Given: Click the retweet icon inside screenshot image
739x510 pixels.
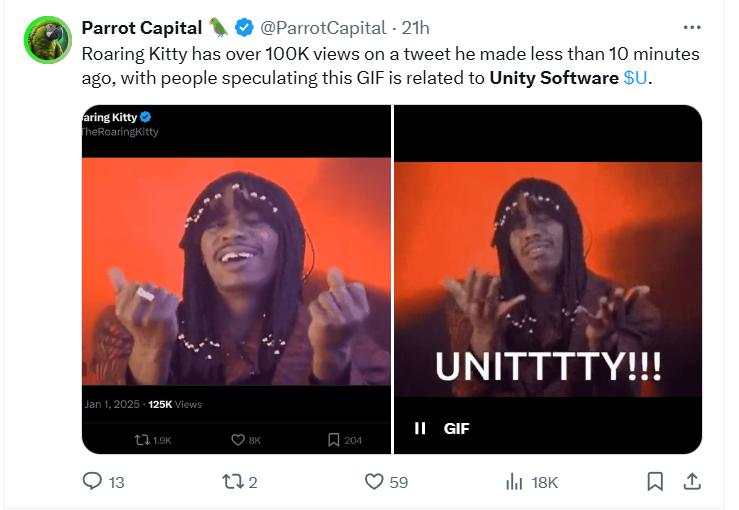Looking at the screenshot, I should click(x=141, y=440).
